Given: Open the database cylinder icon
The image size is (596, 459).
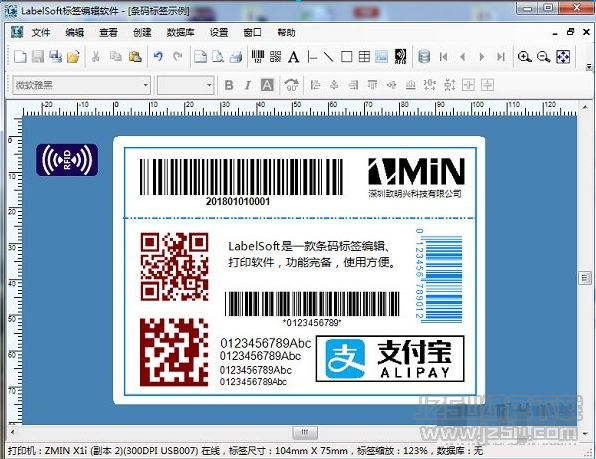Looking at the screenshot, I should click(424, 57).
